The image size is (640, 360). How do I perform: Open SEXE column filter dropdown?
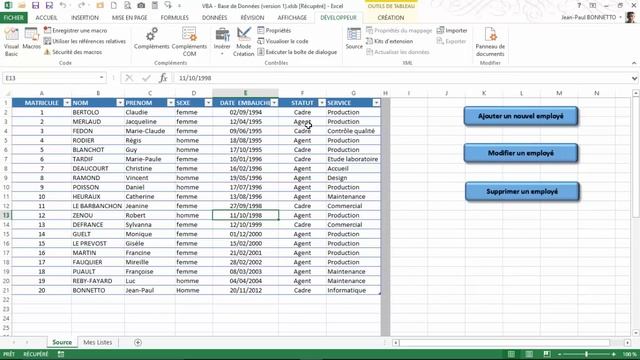coord(208,103)
